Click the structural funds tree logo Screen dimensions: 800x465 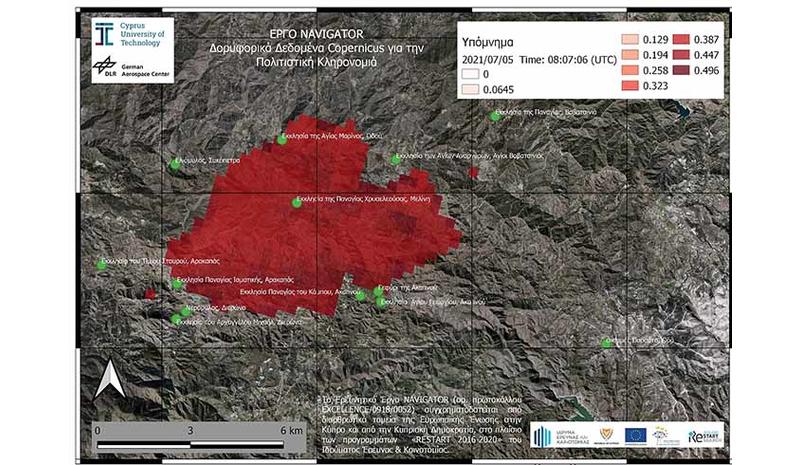[x=666, y=436]
